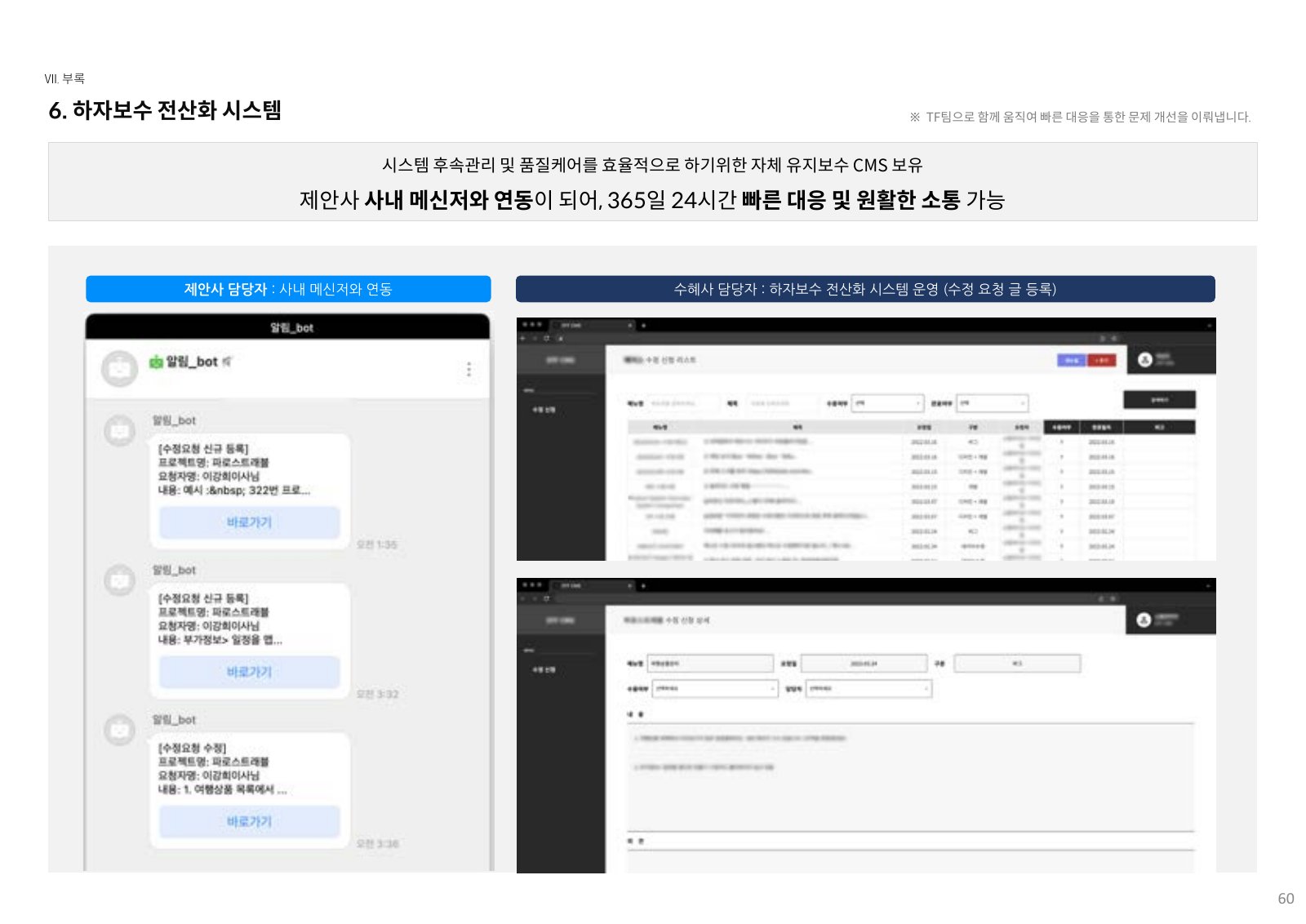1306x924 pixels.
Task: Open a new browser tab in the list-screen window
Action: tap(643, 325)
